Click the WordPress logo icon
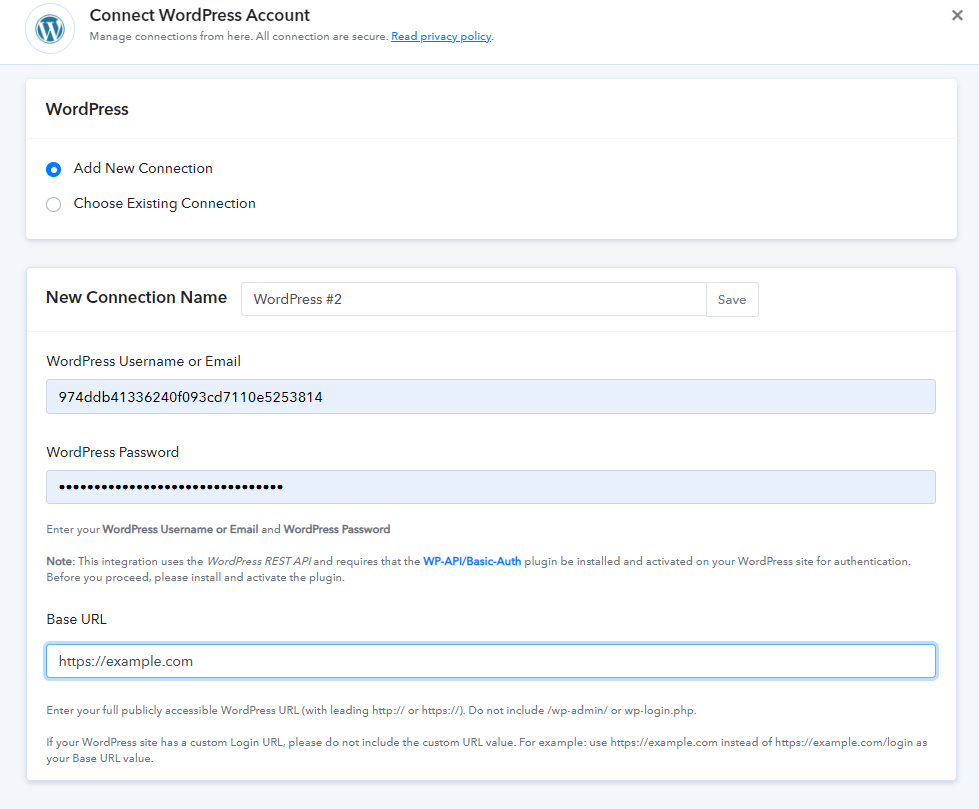979x809 pixels. pos(49,28)
